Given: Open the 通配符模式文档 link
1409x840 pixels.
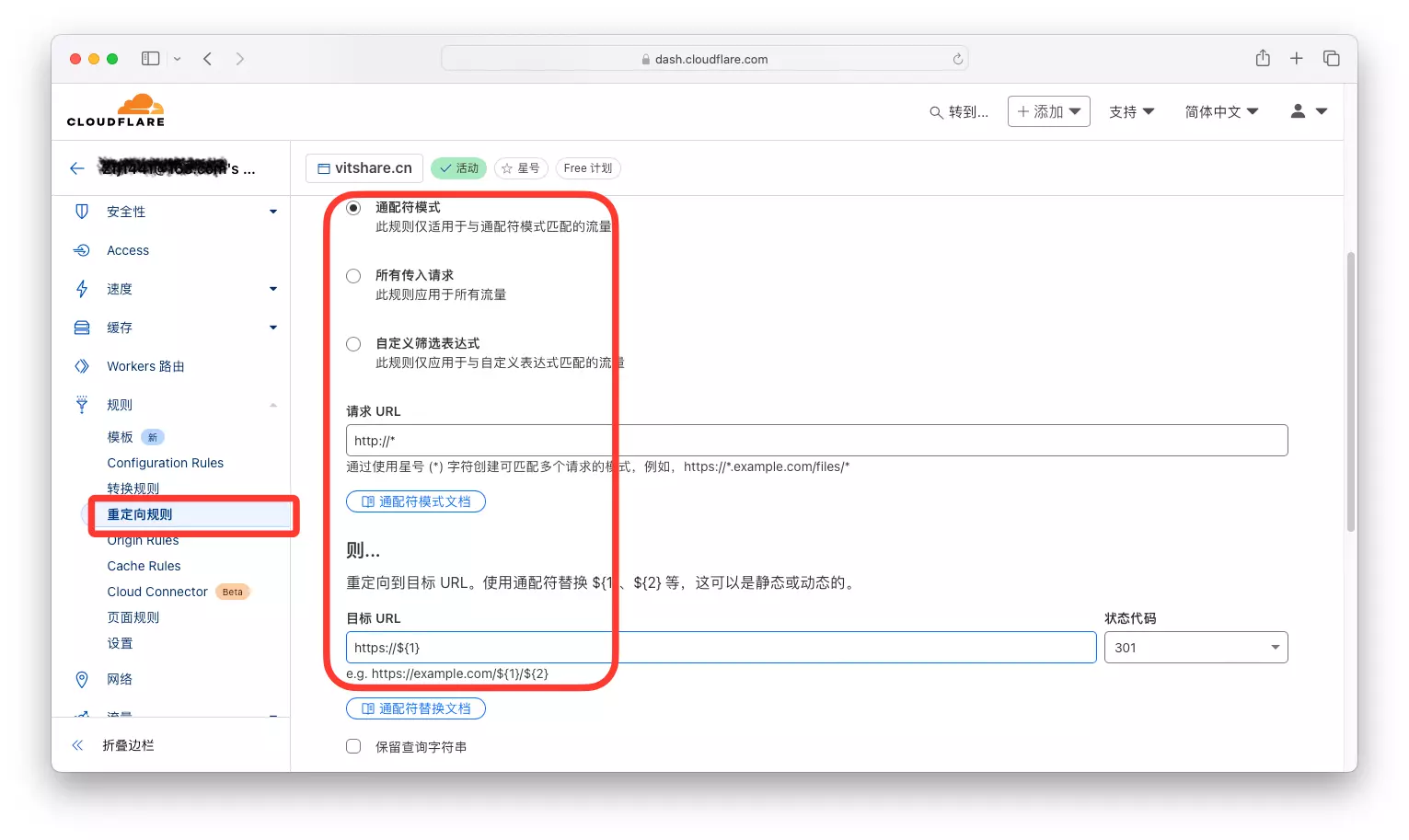Looking at the screenshot, I should tap(416, 501).
